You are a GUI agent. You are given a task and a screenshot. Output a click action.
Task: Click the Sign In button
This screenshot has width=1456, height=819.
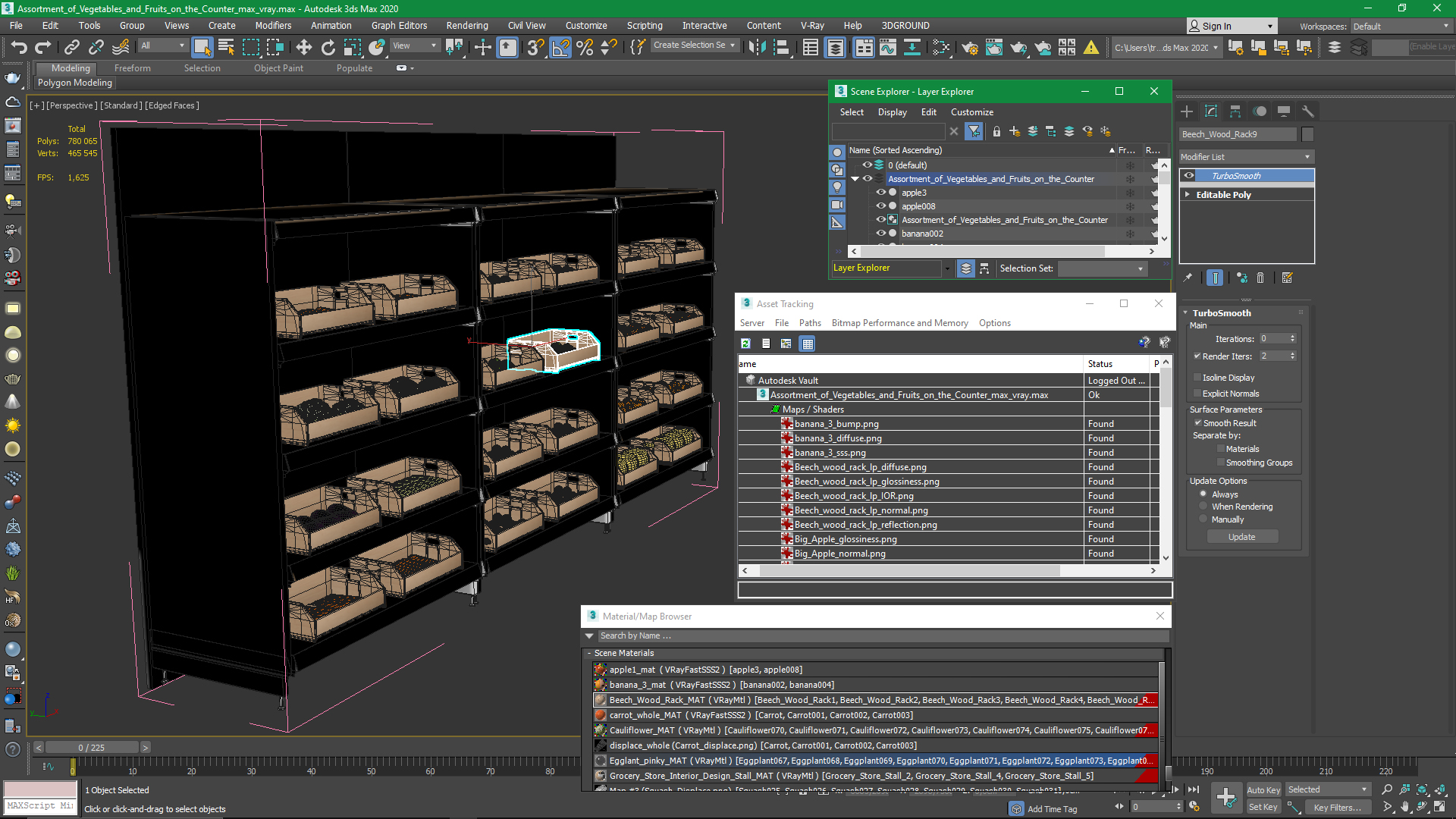[x=1232, y=27]
